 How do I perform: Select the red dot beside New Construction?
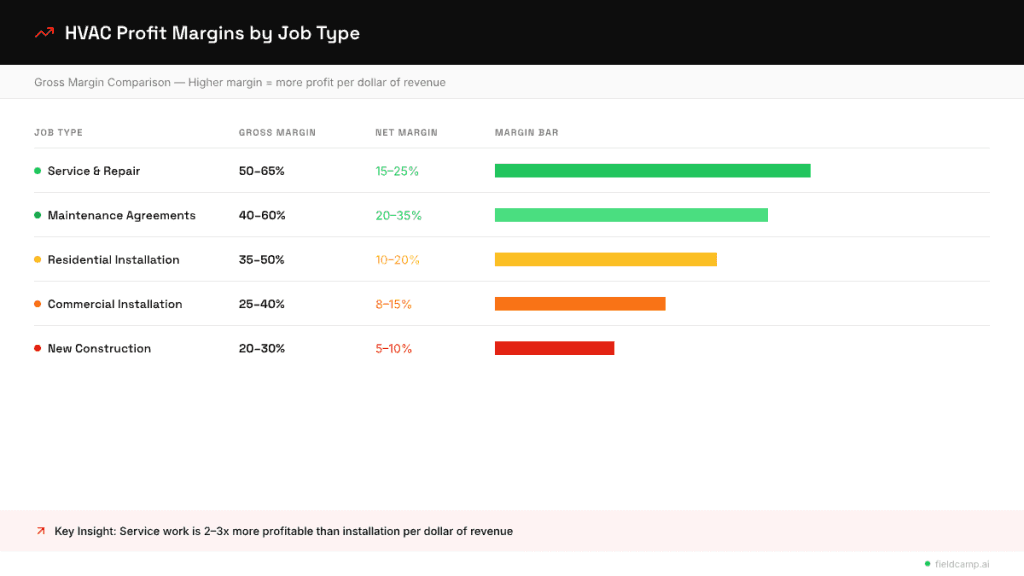[x=37, y=348]
